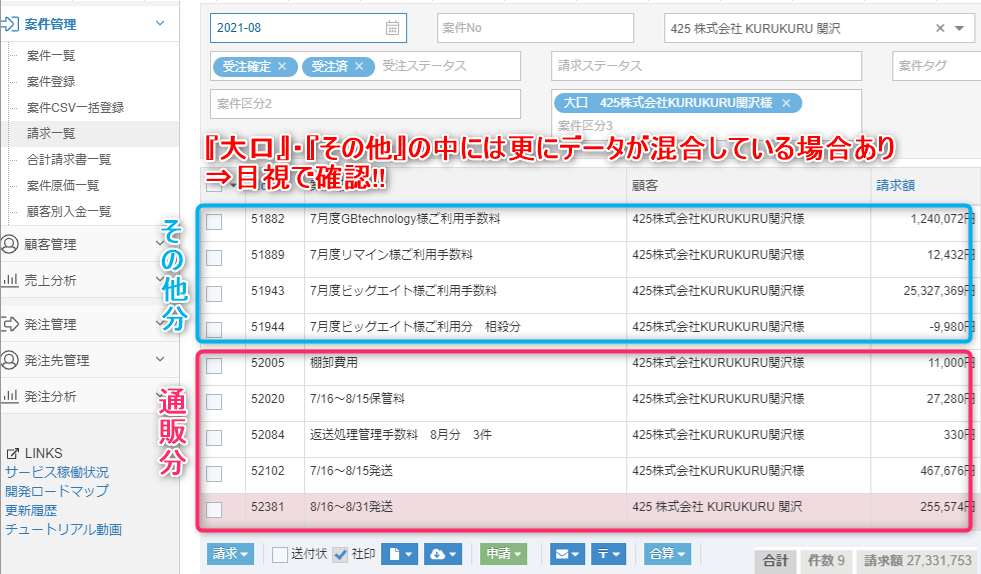
Task: Click the 顧客管理 person icon
Action: point(9,244)
